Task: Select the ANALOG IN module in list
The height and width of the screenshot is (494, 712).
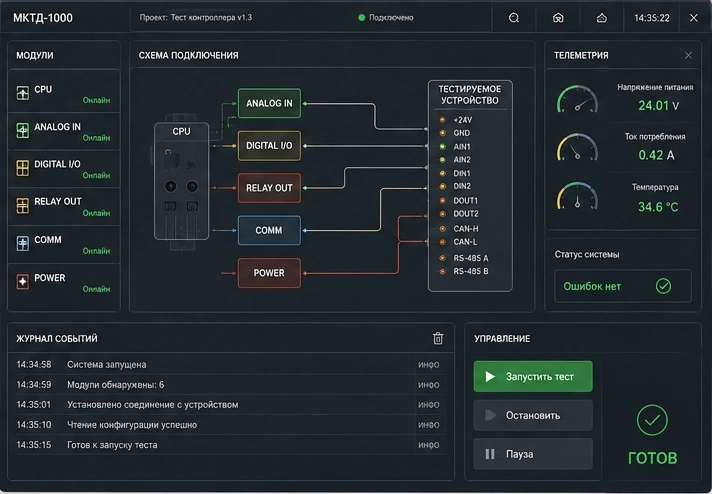Action: coord(64,132)
